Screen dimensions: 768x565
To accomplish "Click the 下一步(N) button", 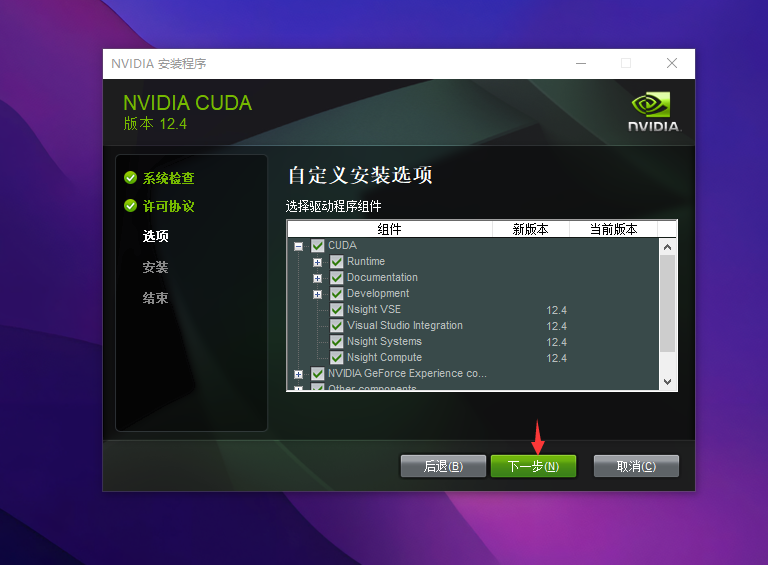I will tap(533, 466).
